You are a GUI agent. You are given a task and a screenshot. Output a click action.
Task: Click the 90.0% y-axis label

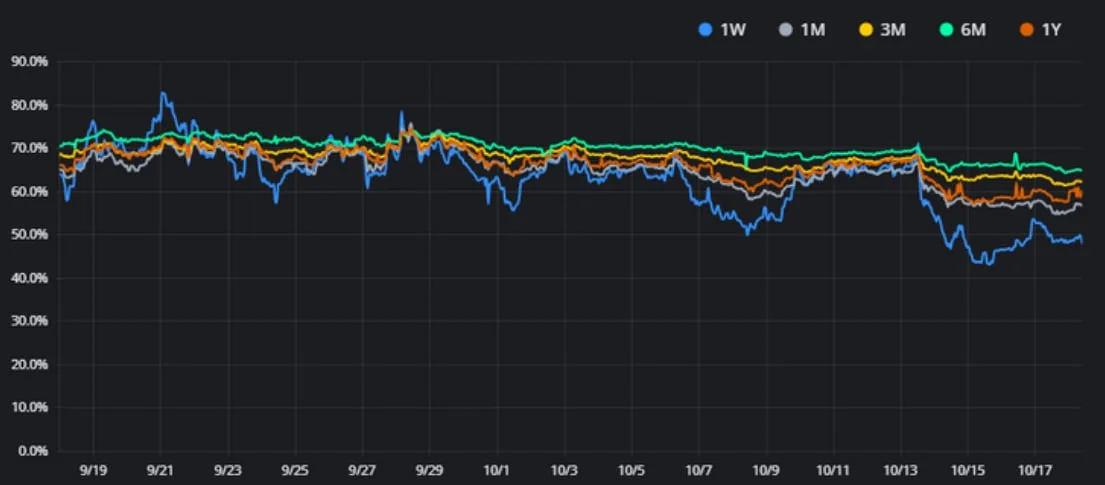click(x=30, y=62)
